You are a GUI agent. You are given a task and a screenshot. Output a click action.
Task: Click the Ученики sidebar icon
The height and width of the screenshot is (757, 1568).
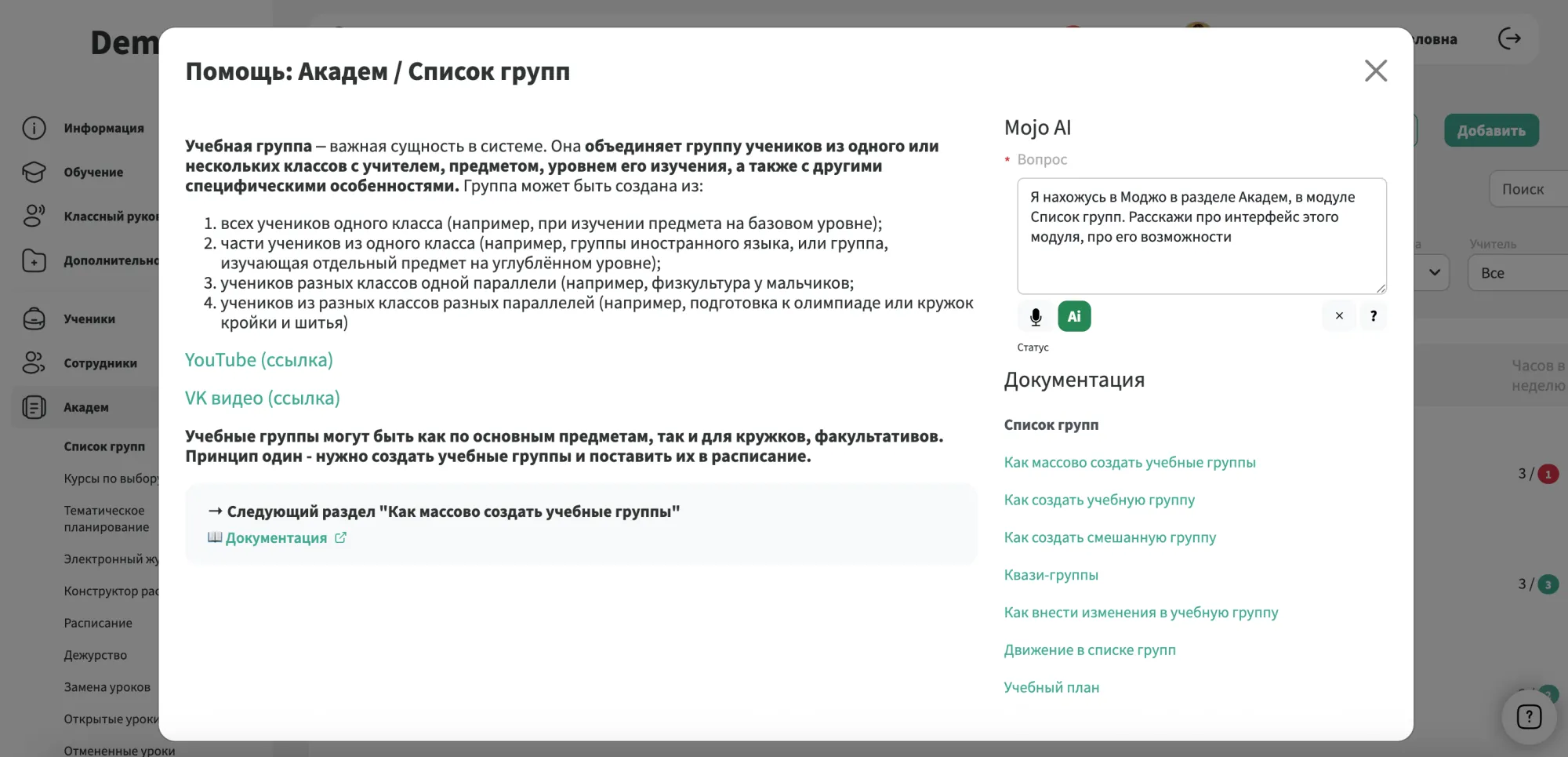(34, 319)
